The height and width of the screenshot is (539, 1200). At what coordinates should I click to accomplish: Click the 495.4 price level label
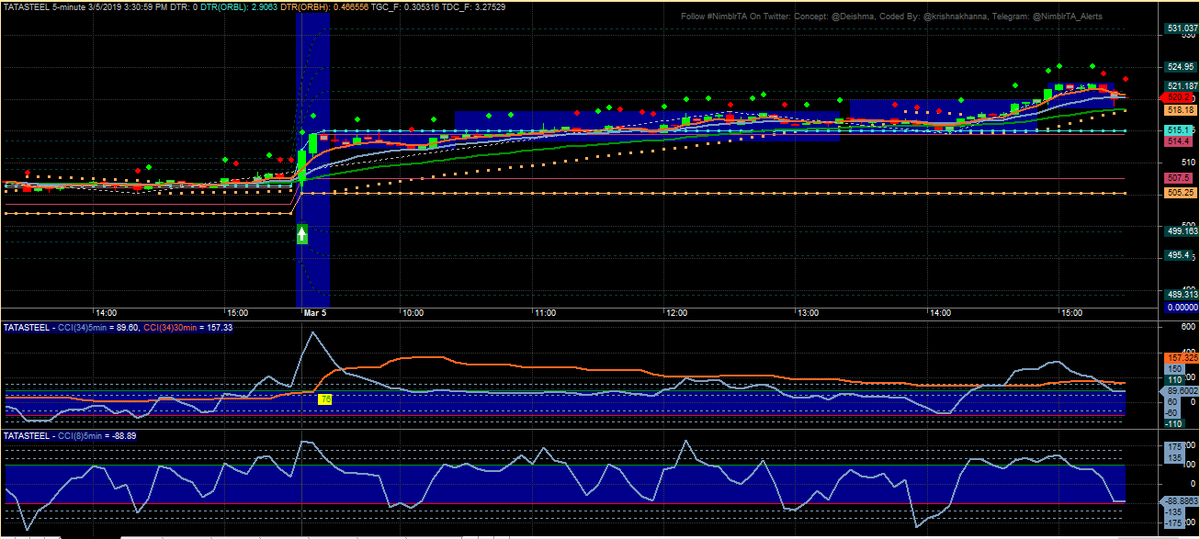tap(1177, 255)
